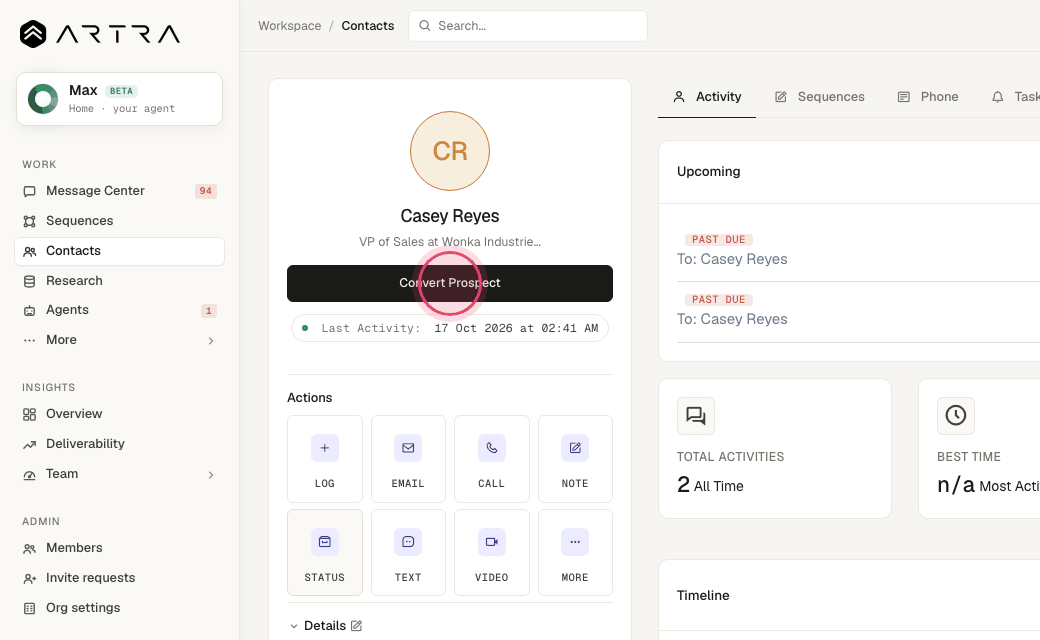The image size is (1040, 640).
Task: Switch to the Phone tab
Action: (x=928, y=97)
